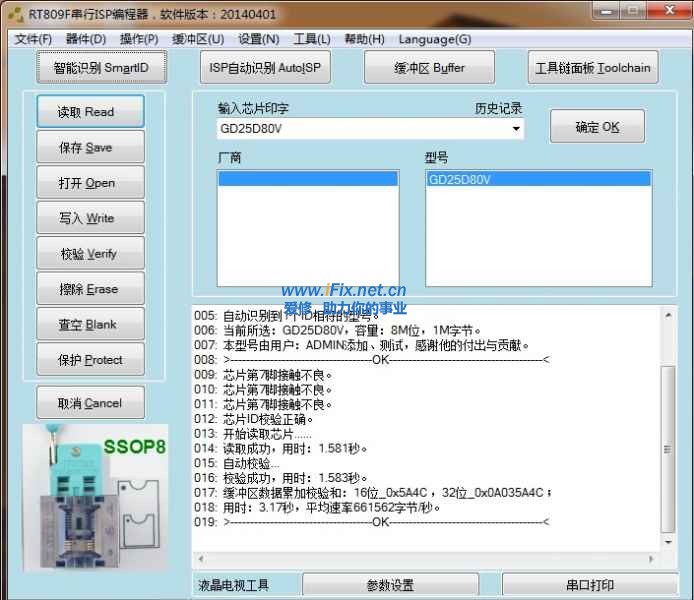Click the 查空 Blank button
This screenshot has width=694, height=600.
pyautogui.click(x=90, y=324)
